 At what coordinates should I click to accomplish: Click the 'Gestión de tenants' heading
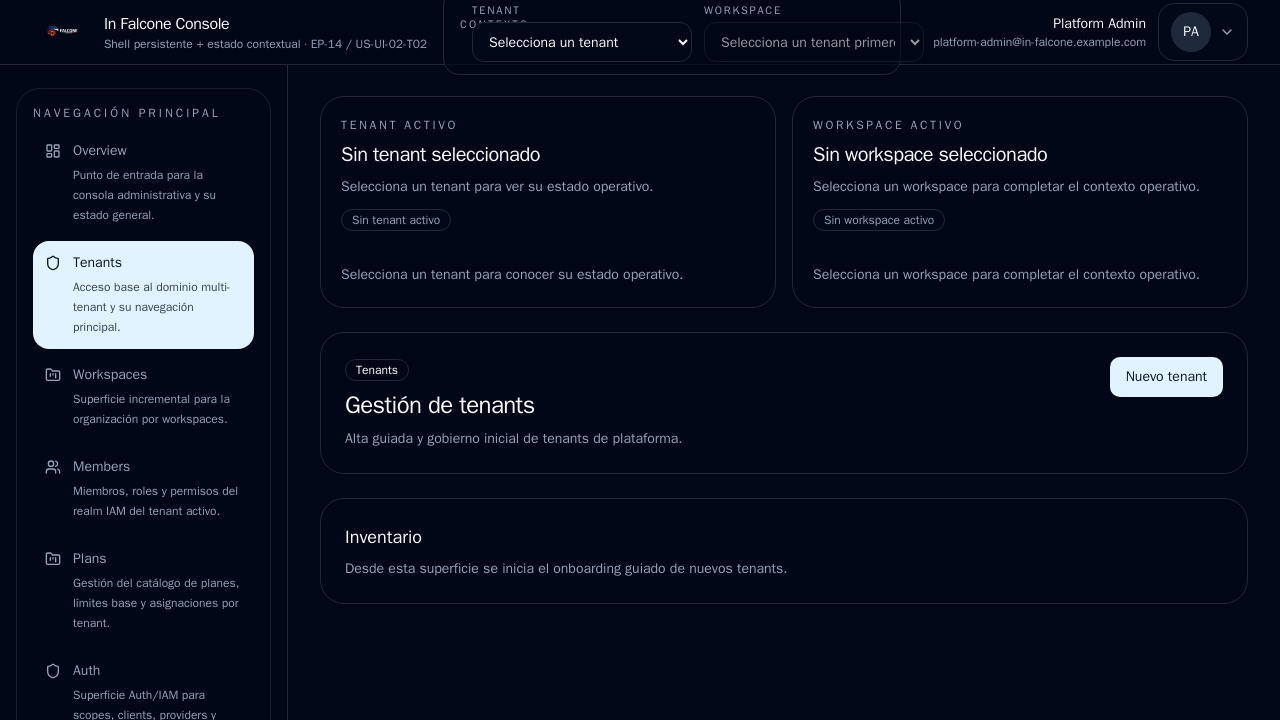440,405
